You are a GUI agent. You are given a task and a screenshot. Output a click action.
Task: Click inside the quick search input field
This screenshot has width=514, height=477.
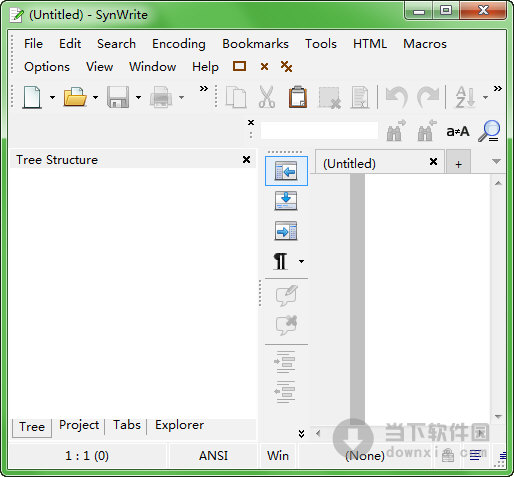319,130
